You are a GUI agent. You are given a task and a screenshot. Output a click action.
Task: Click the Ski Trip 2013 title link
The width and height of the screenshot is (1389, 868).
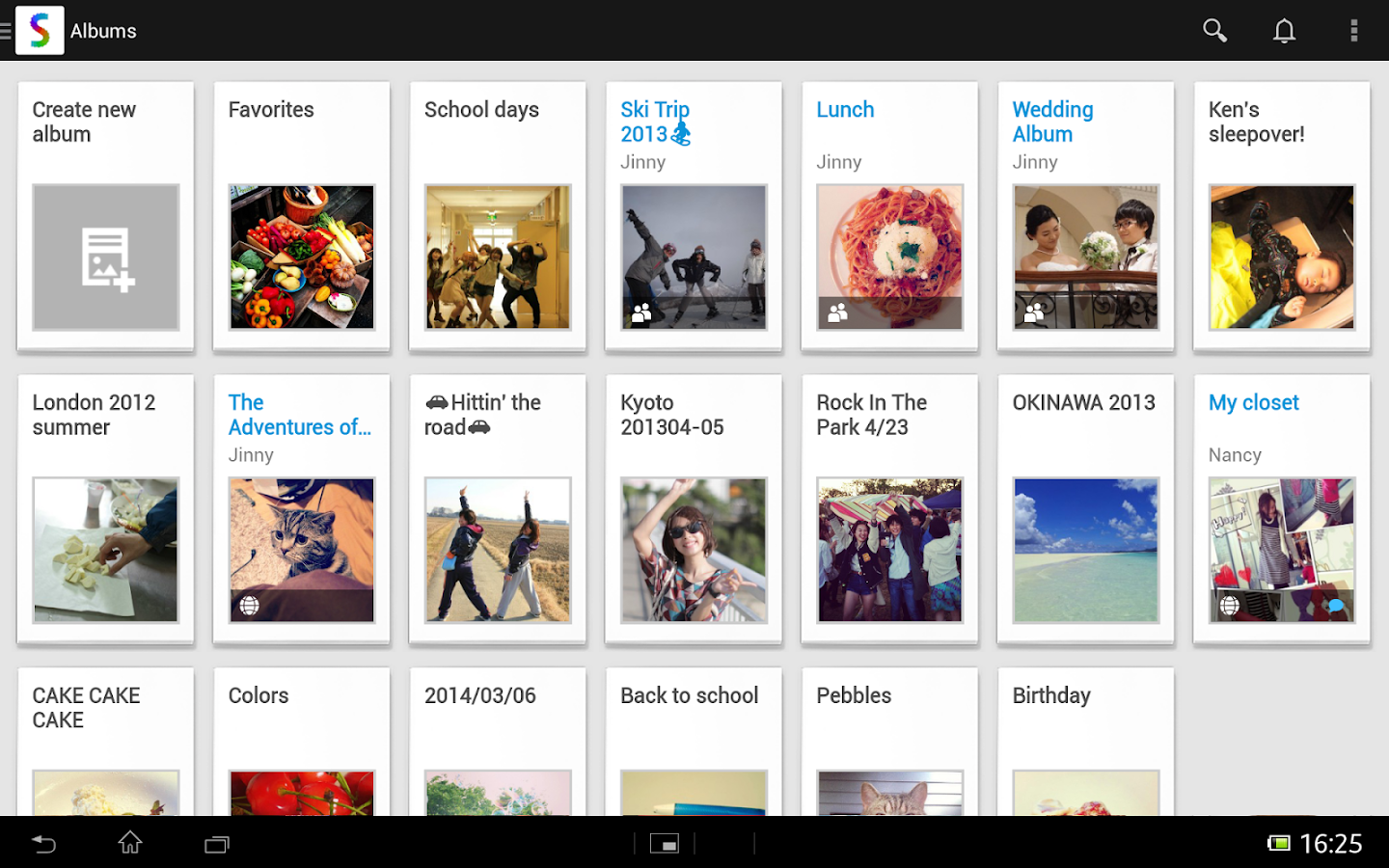tap(656, 122)
